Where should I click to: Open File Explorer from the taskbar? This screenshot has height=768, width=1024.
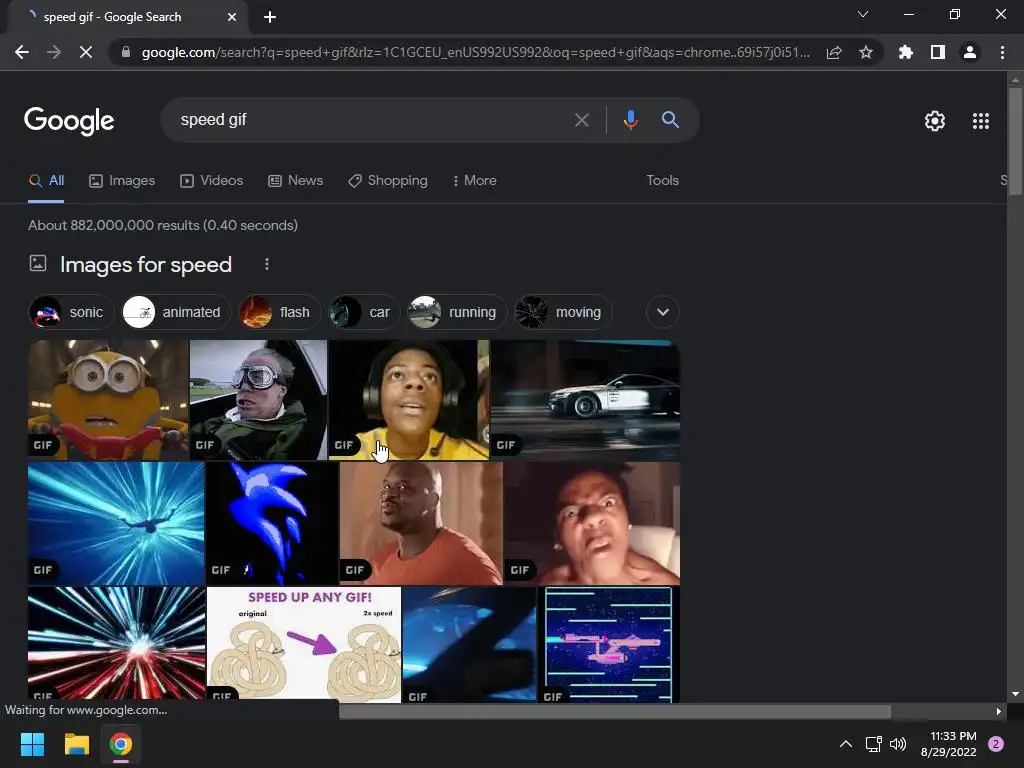pyautogui.click(x=76, y=744)
